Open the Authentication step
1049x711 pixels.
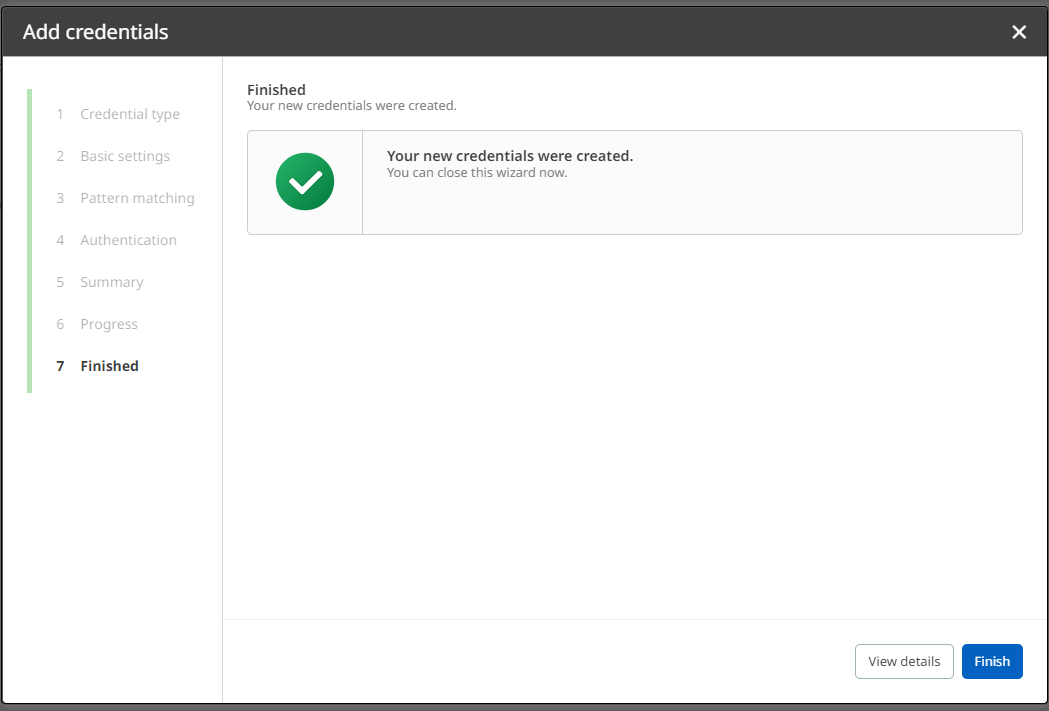point(128,240)
